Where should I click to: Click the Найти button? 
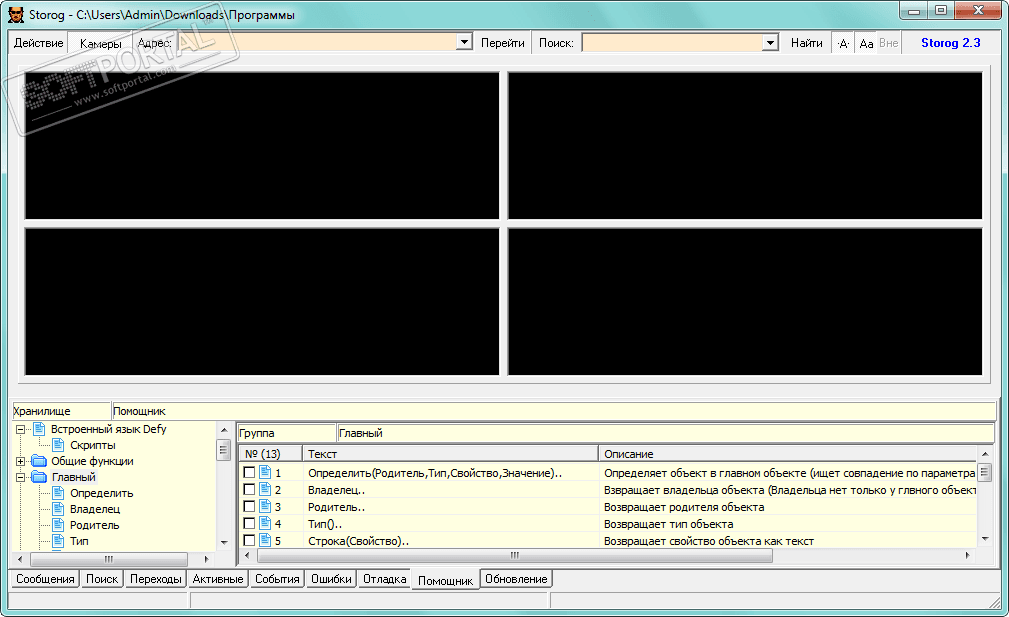pyautogui.click(x=806, y=43)
